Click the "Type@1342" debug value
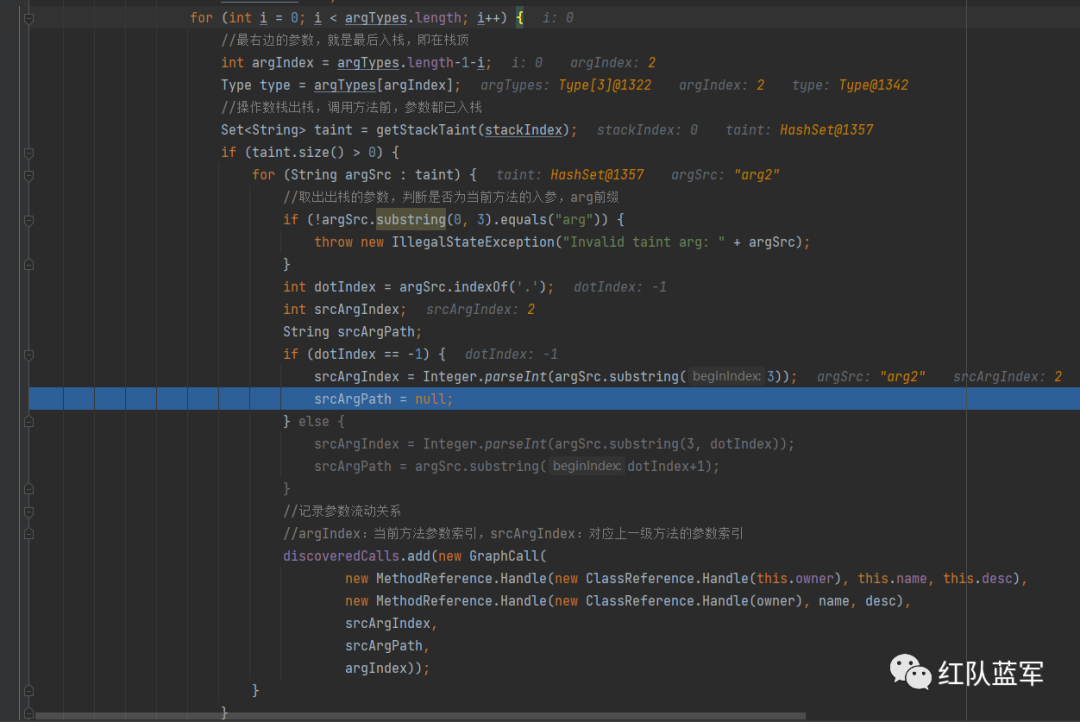Image resolution: width=1080 pixels, height=722 pixels. (873, 85)
